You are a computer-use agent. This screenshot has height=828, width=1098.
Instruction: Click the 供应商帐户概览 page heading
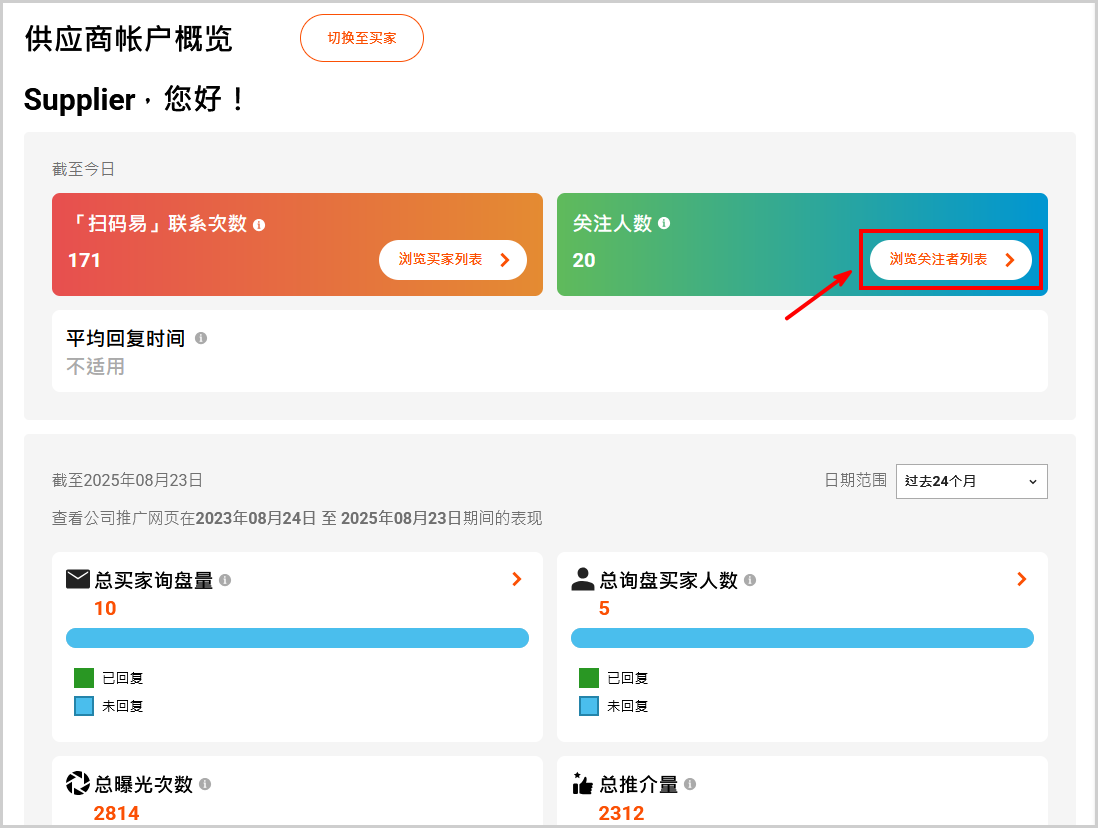click(x=128, y=39)
